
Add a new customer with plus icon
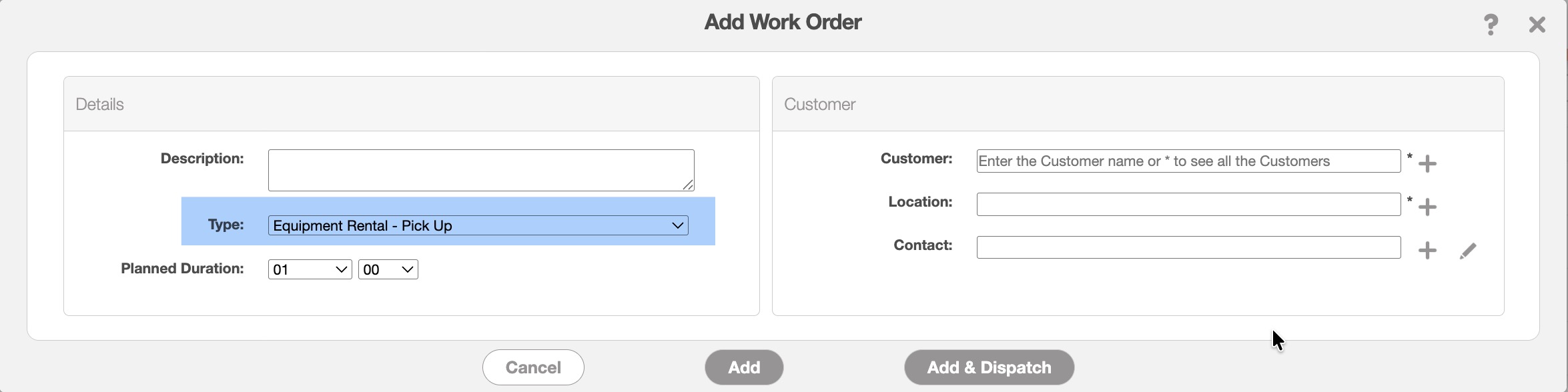[1427, 163]
